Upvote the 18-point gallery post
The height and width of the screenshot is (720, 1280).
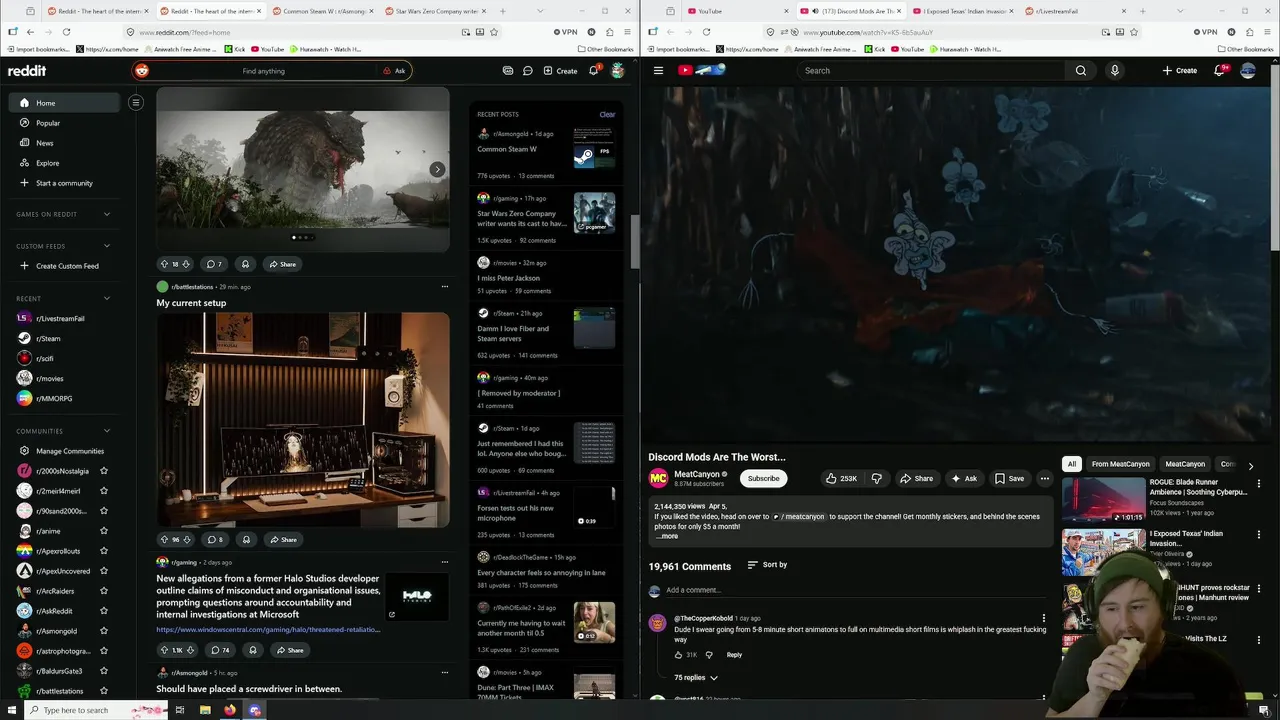tap(164, 264)
